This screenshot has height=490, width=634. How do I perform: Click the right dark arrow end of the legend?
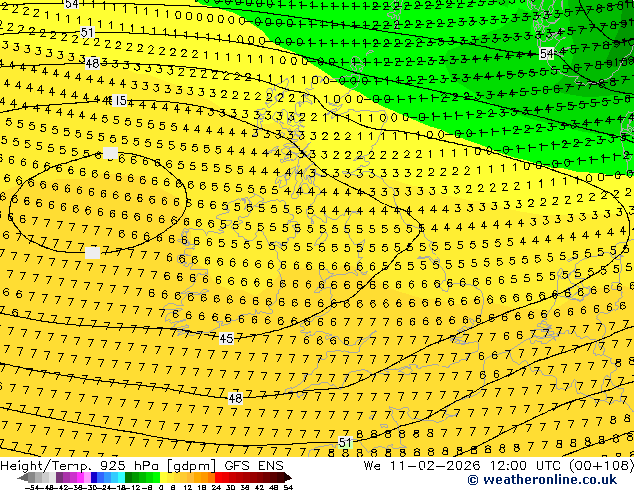tap(287, 477)
